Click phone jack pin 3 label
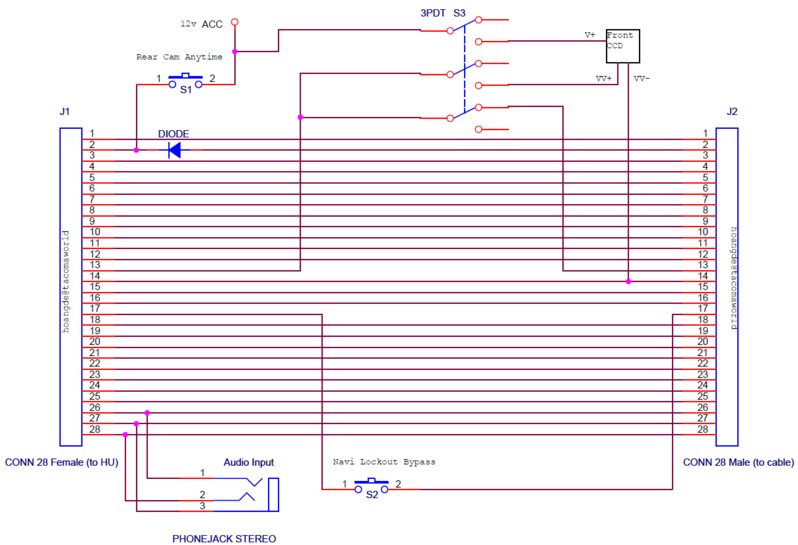This screenshot has height=545, width=798. click(x=203, y=506)
